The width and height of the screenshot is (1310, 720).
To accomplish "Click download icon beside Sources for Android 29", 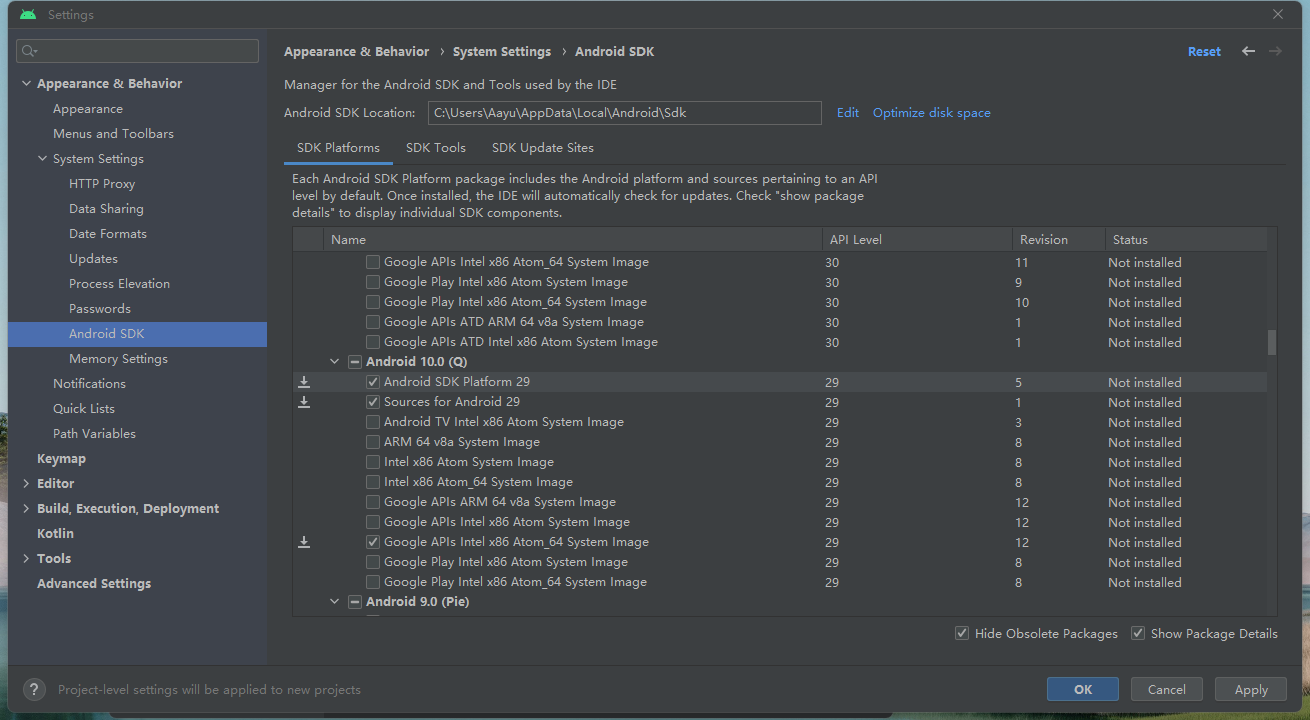I will coord(304,402).
